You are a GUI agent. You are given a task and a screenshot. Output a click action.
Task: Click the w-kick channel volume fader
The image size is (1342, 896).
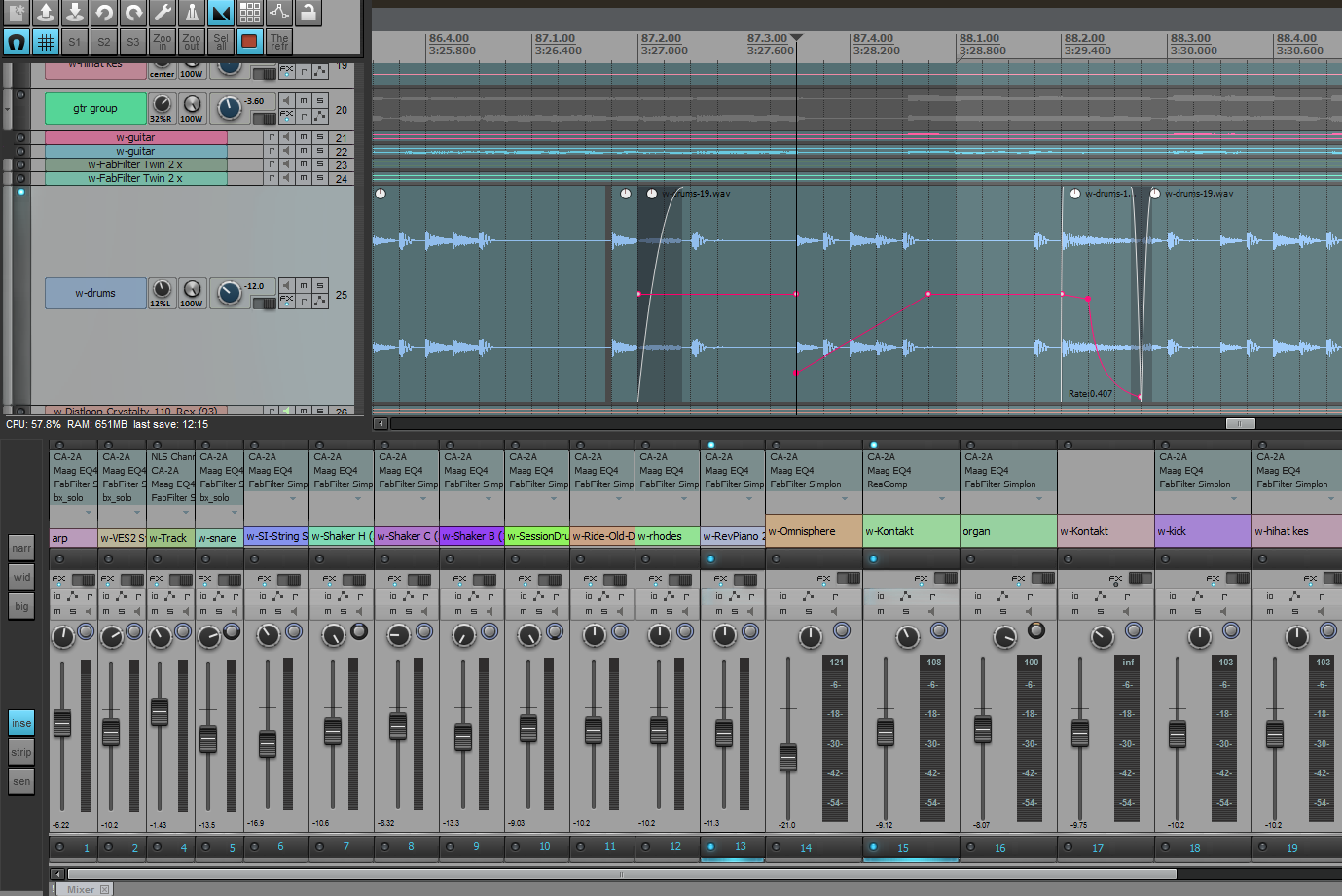[1178, 732]
